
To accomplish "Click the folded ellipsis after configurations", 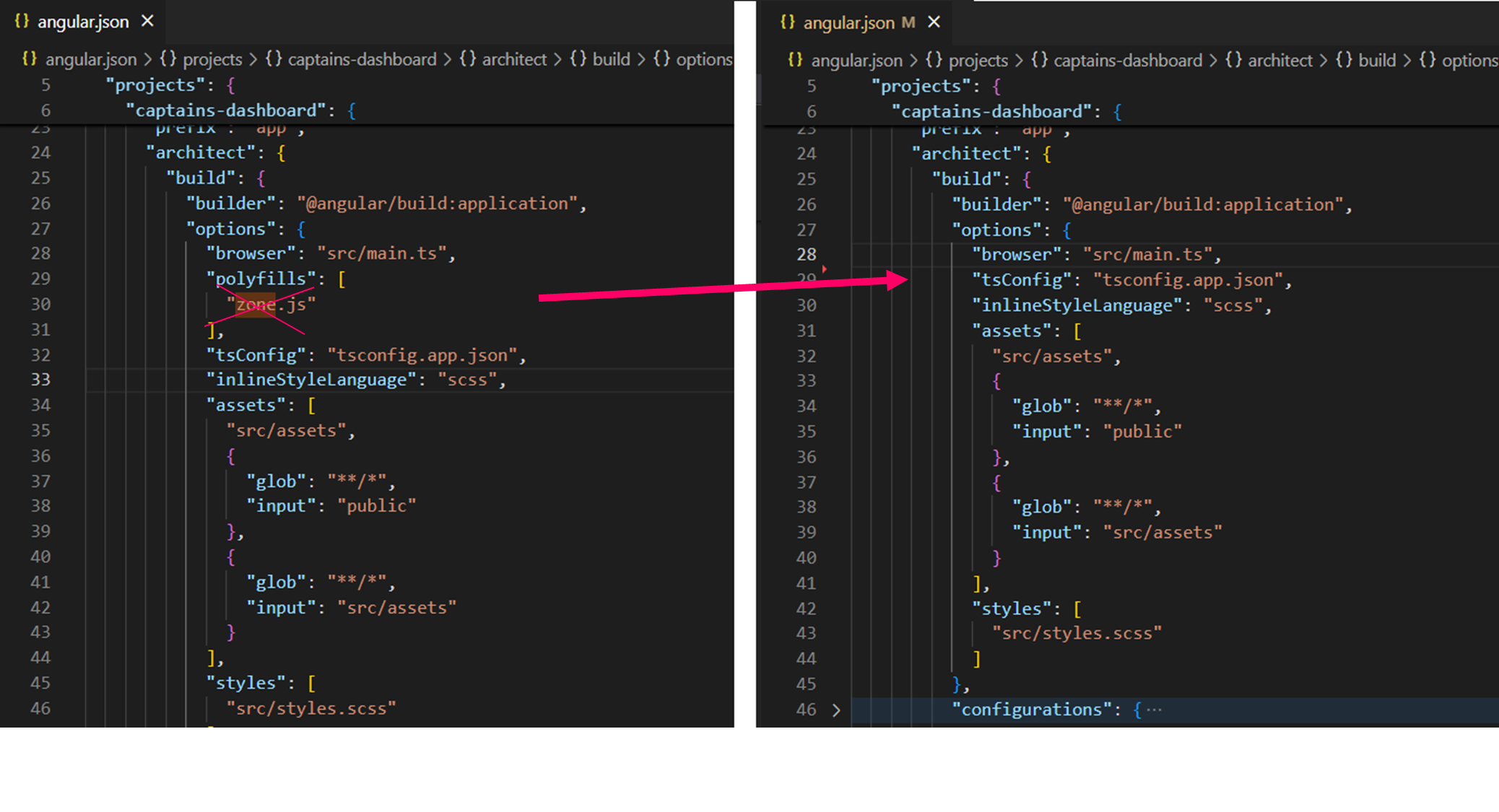I will point(1154,710).
